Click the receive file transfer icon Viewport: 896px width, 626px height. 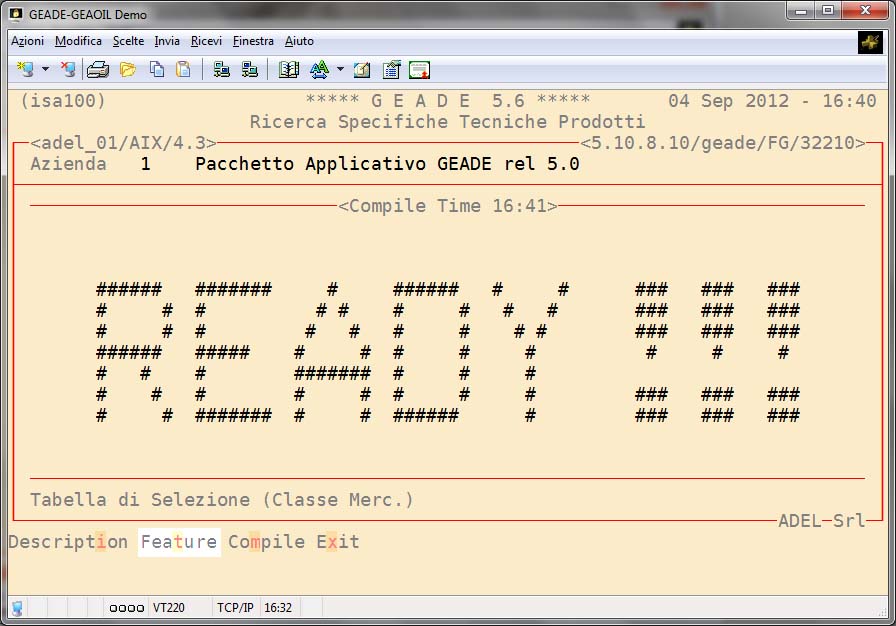point(250,70)
